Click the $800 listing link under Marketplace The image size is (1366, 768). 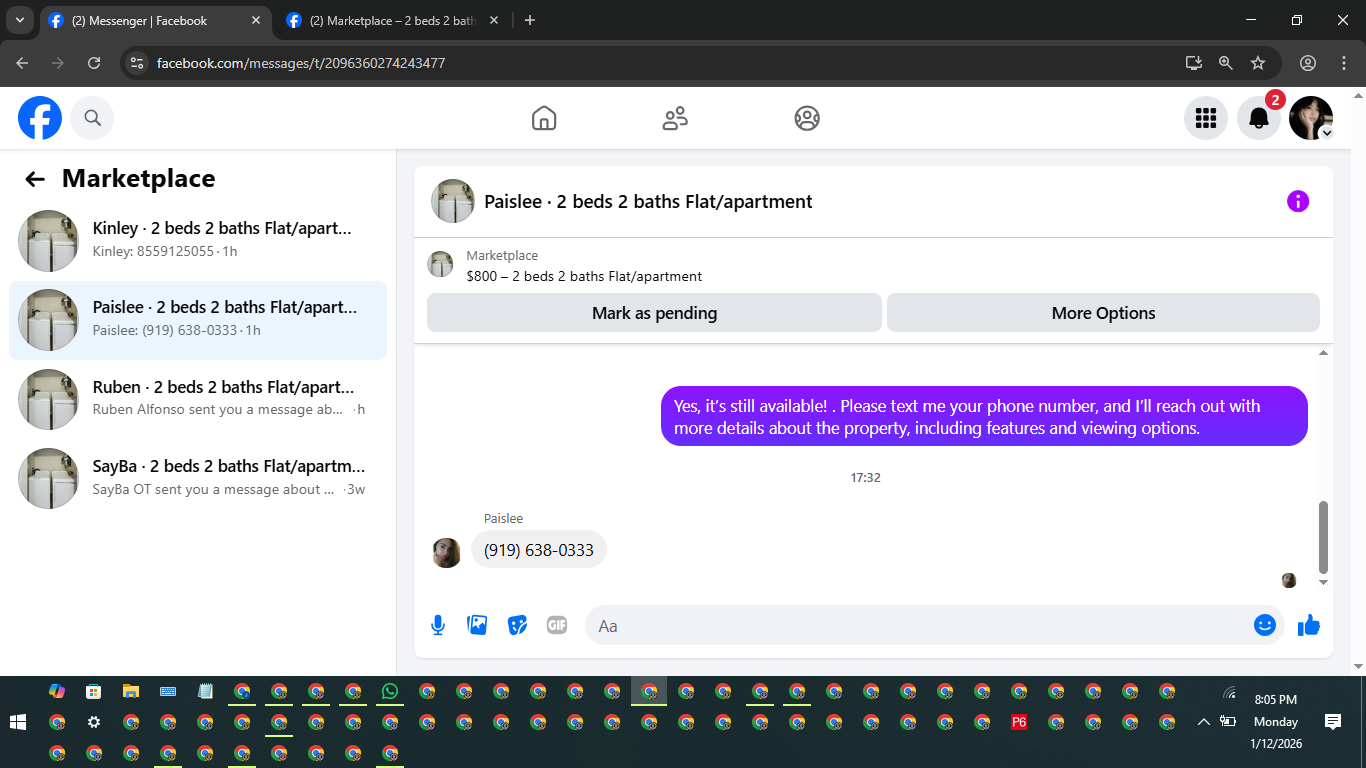[x=584, y=276]
